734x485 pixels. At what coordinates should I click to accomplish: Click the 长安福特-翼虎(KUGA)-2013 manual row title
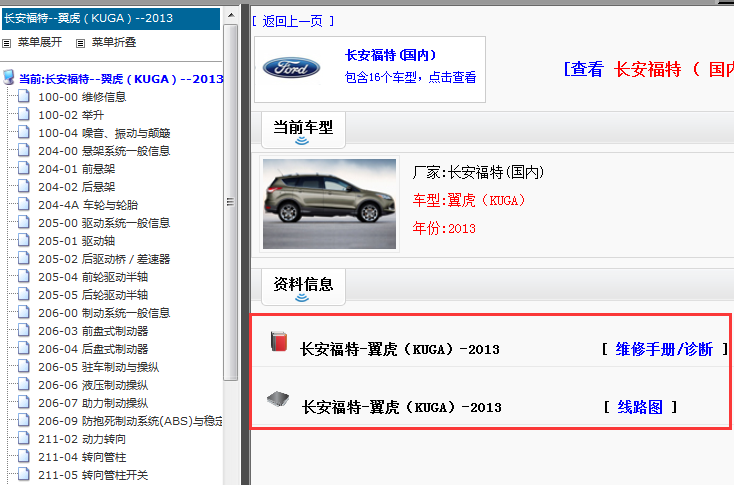(x=400, y=350)
